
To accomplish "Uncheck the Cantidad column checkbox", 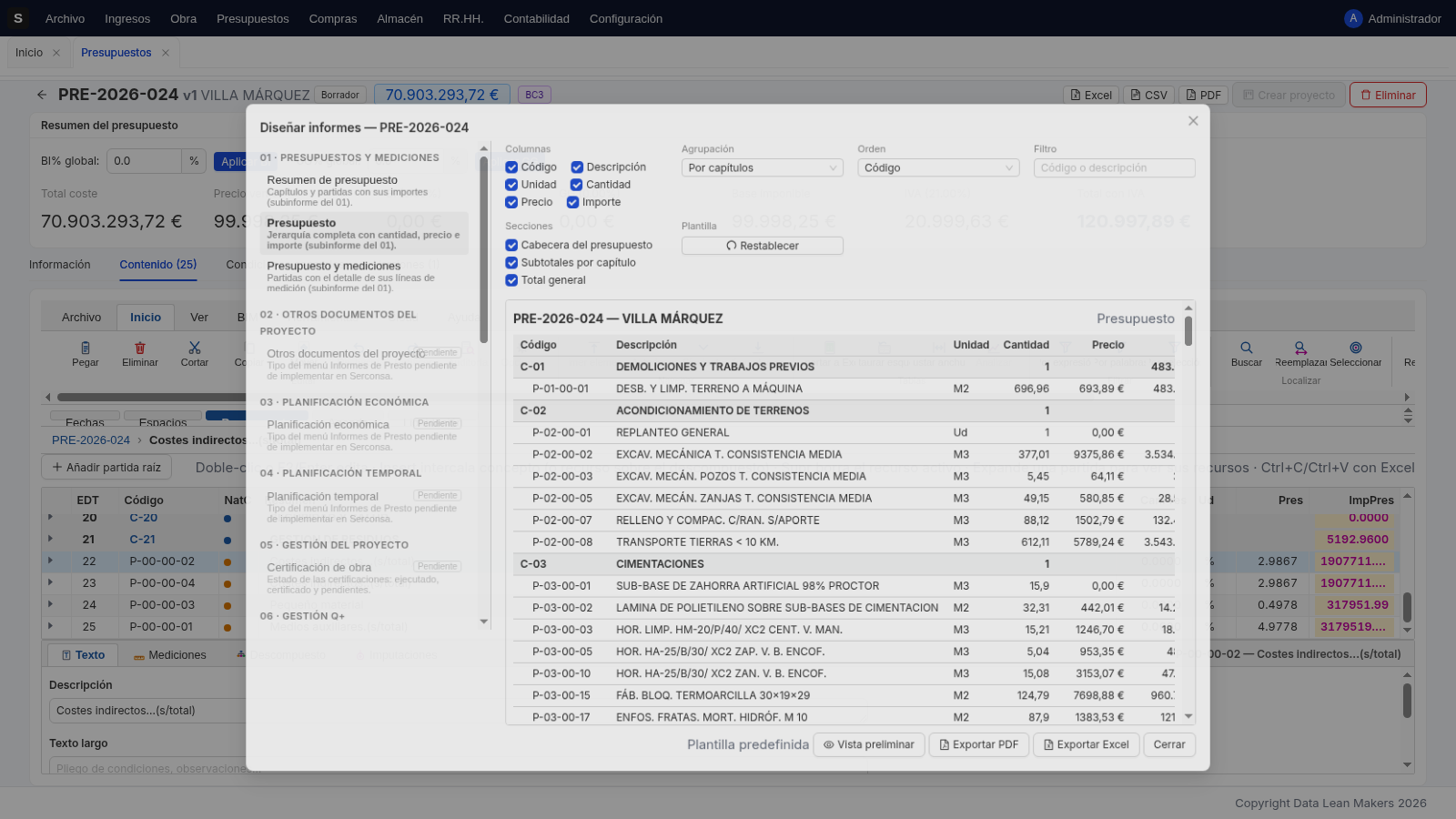I will pos(577,185).
